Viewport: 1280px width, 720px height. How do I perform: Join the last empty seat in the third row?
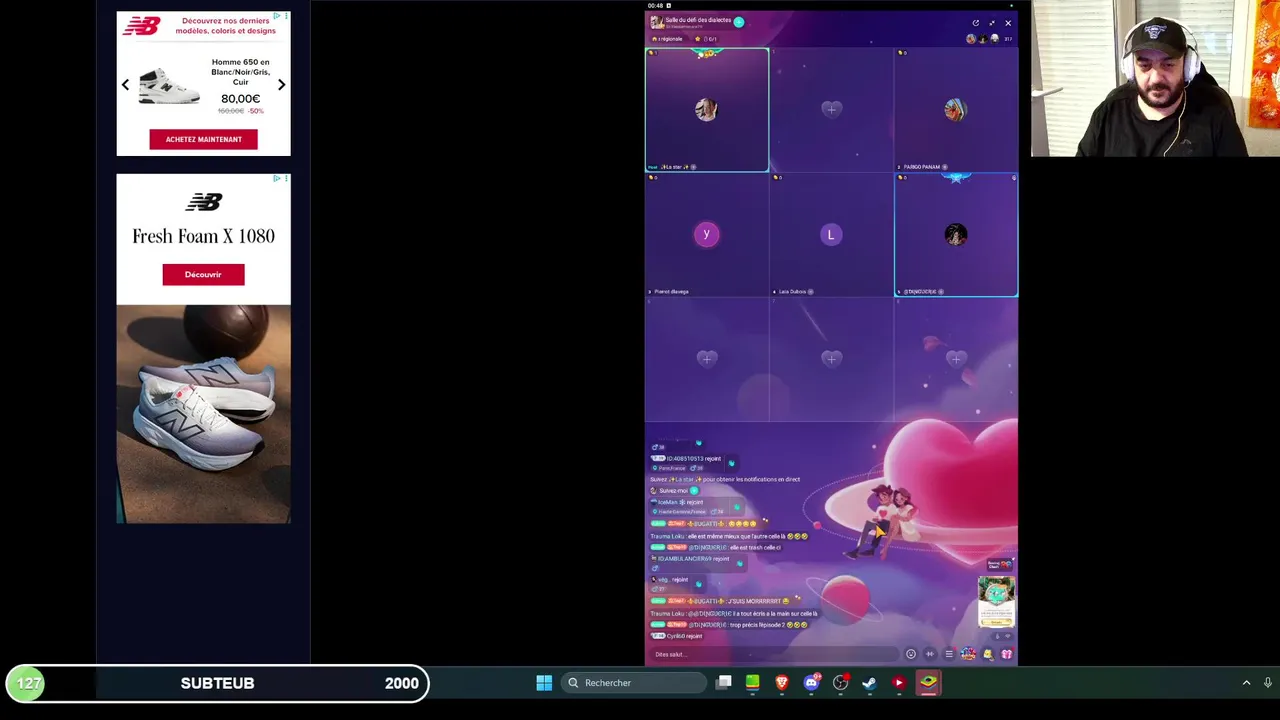click(x=955, y=359)
